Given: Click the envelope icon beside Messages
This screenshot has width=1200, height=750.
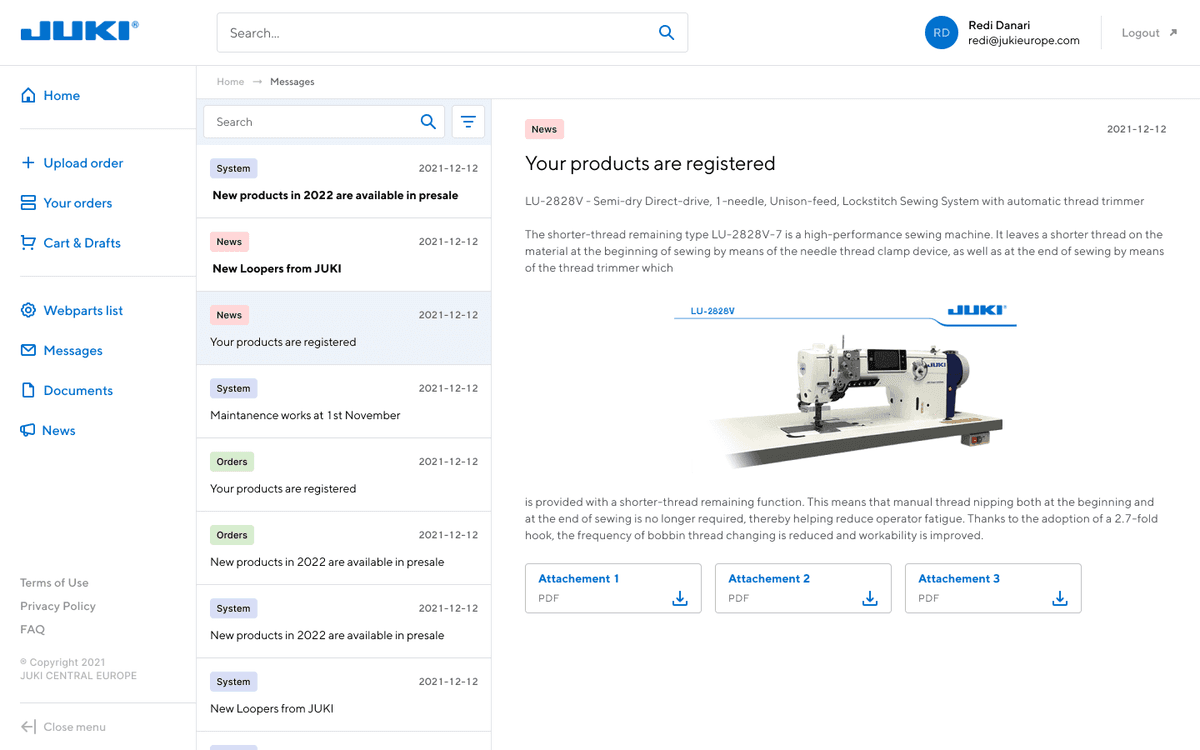Looking at the screenshot, I should 28,350.
